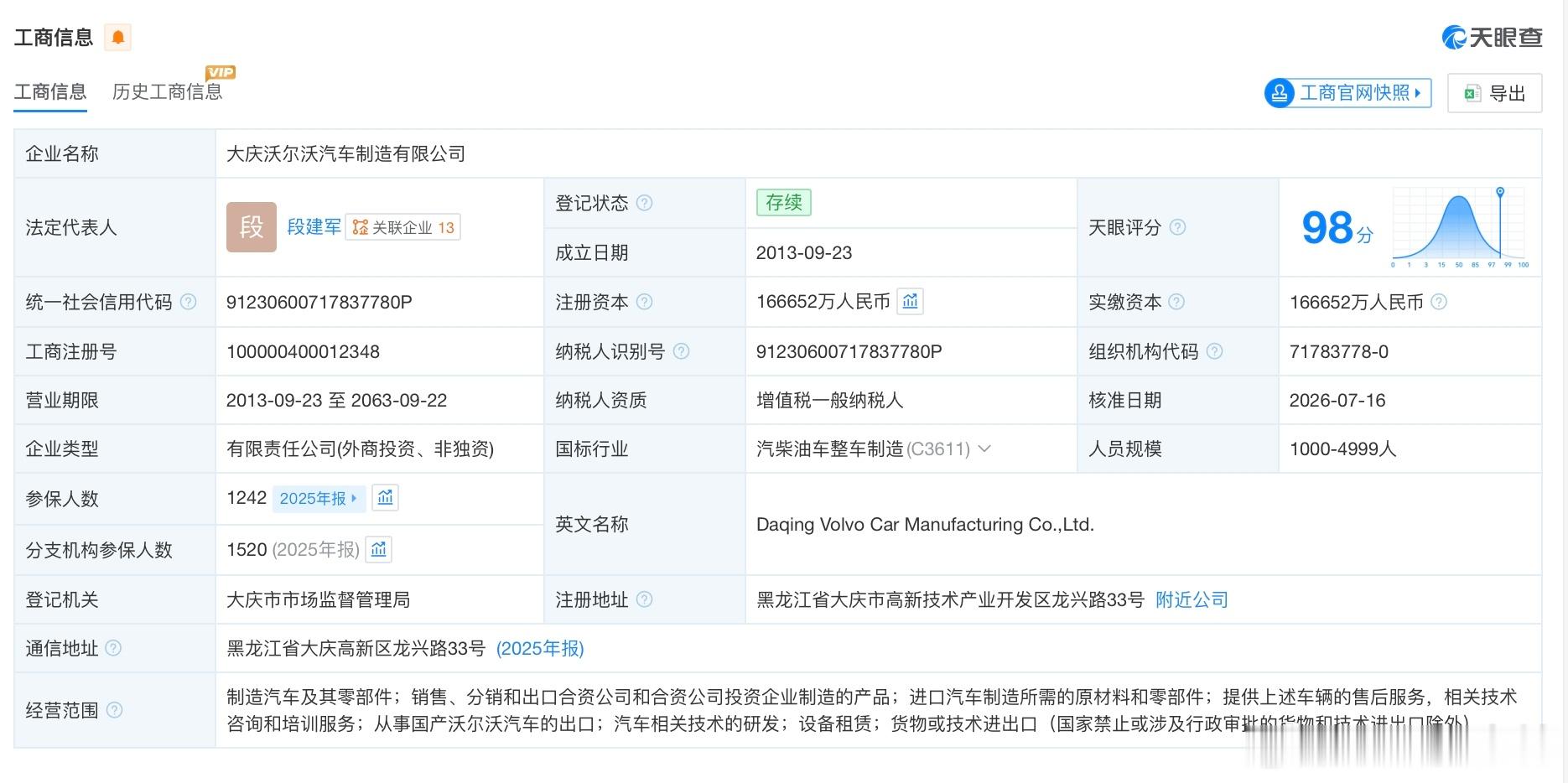Click the Excel icon in the 导出 button

pos(1472,93)
